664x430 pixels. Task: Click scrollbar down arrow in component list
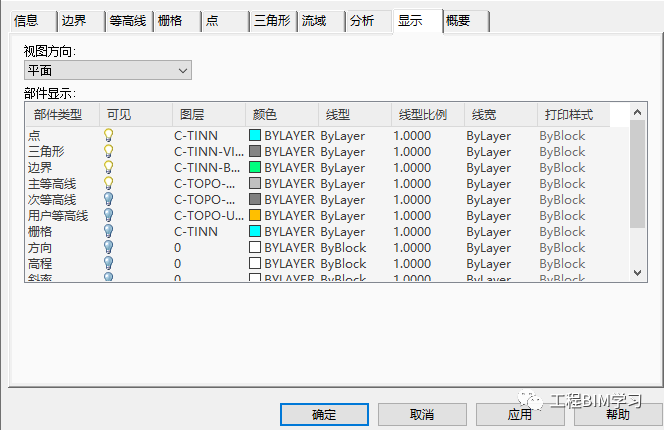pyautogui.click(x=637, y=273)
